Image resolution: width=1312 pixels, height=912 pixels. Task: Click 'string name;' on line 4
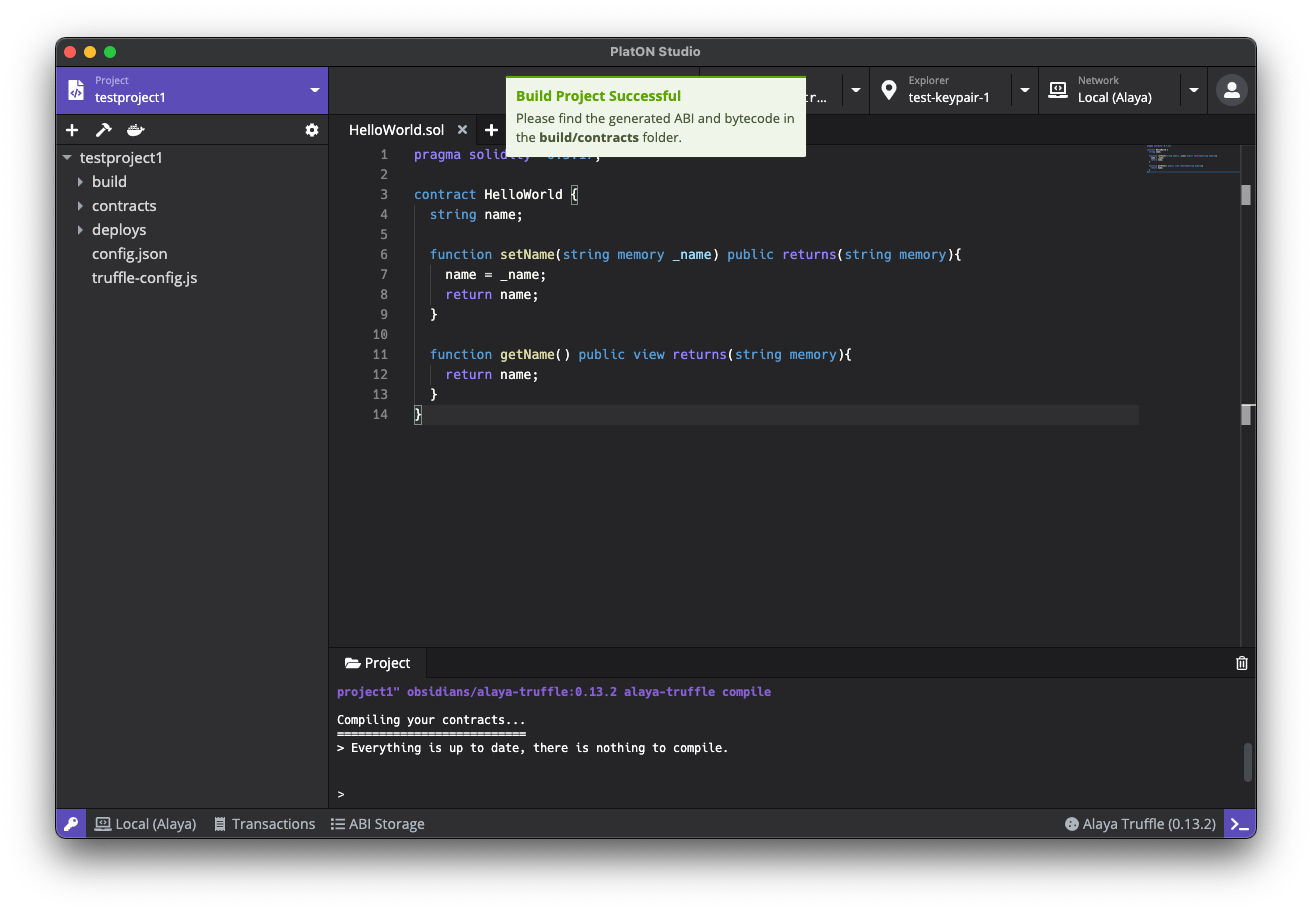[476, 214]
